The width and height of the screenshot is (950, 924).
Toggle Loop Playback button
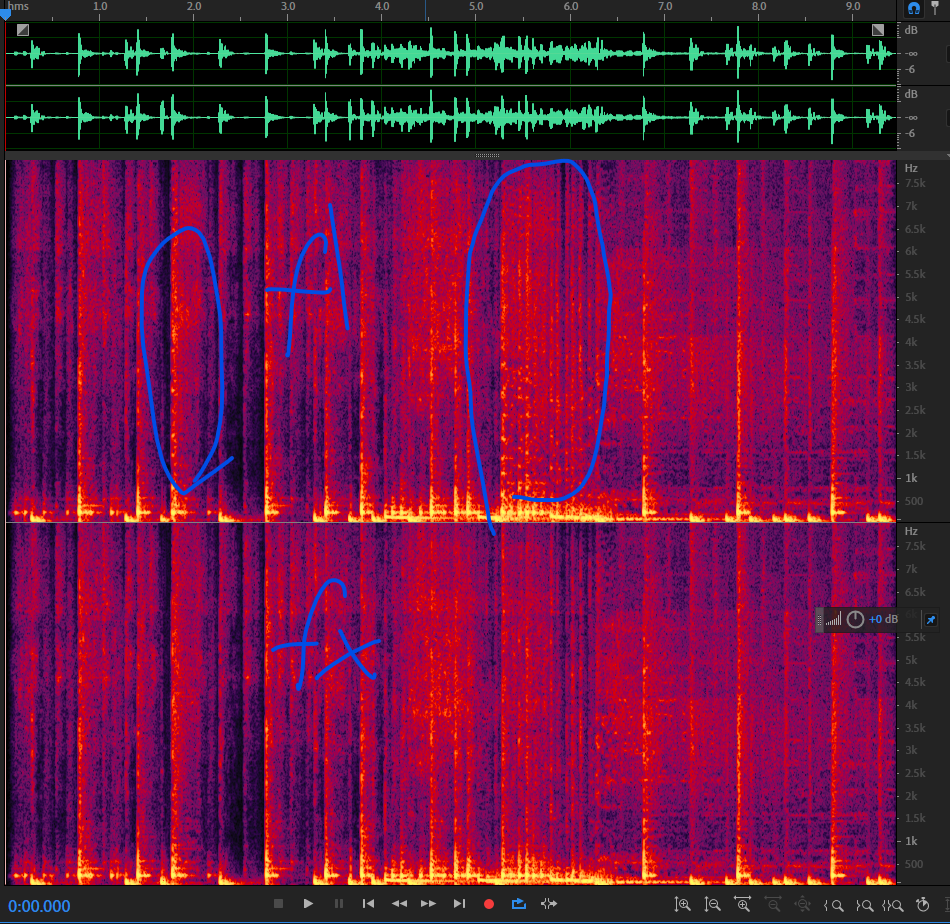pyautogui.click(x=518, y=904)
